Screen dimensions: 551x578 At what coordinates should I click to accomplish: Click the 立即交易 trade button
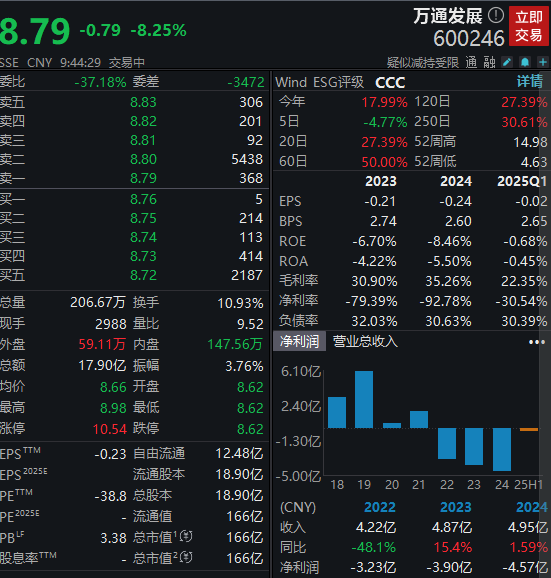click(529, 26)
